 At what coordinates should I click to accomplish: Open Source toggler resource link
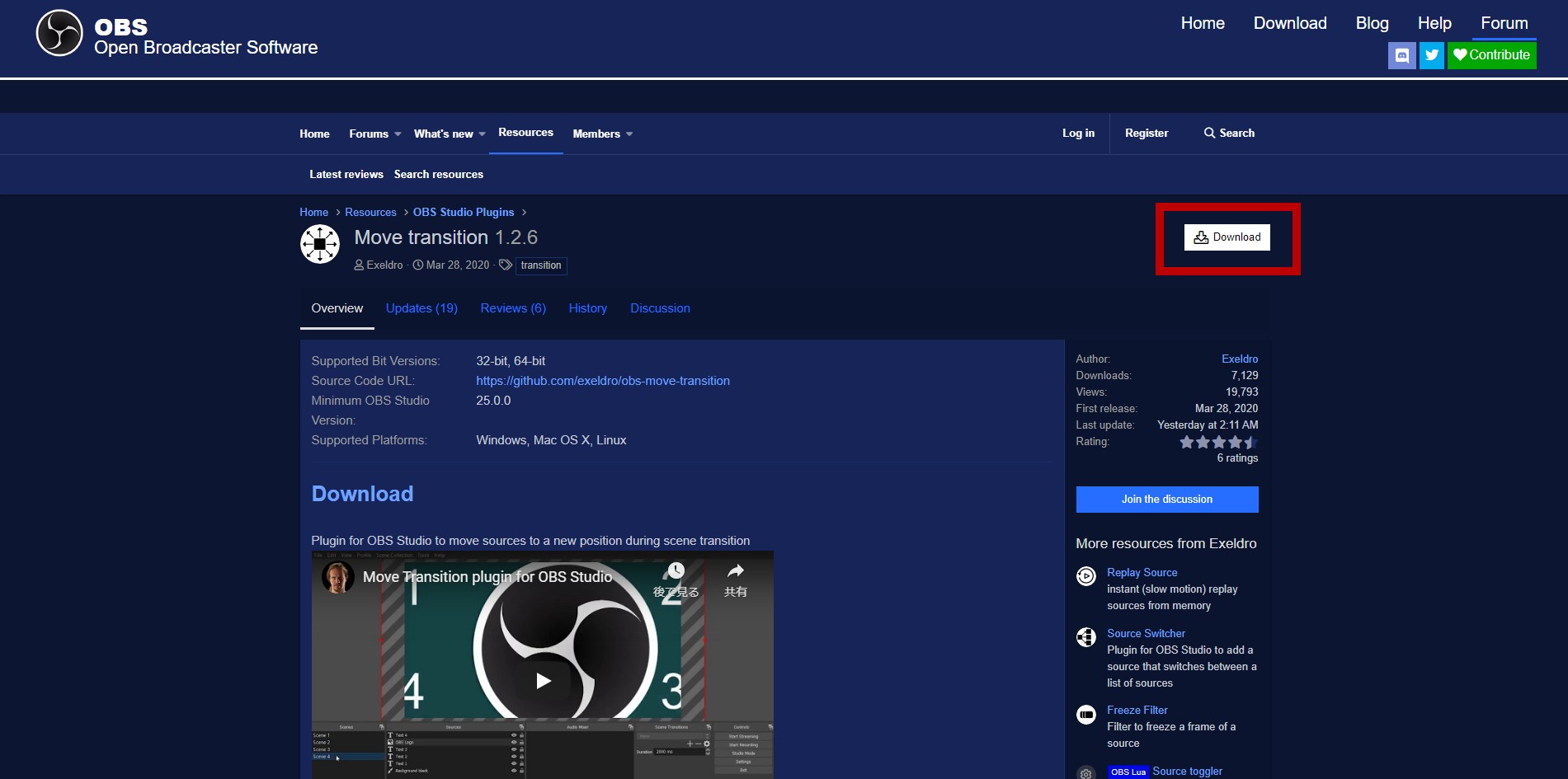point(1187,772)
